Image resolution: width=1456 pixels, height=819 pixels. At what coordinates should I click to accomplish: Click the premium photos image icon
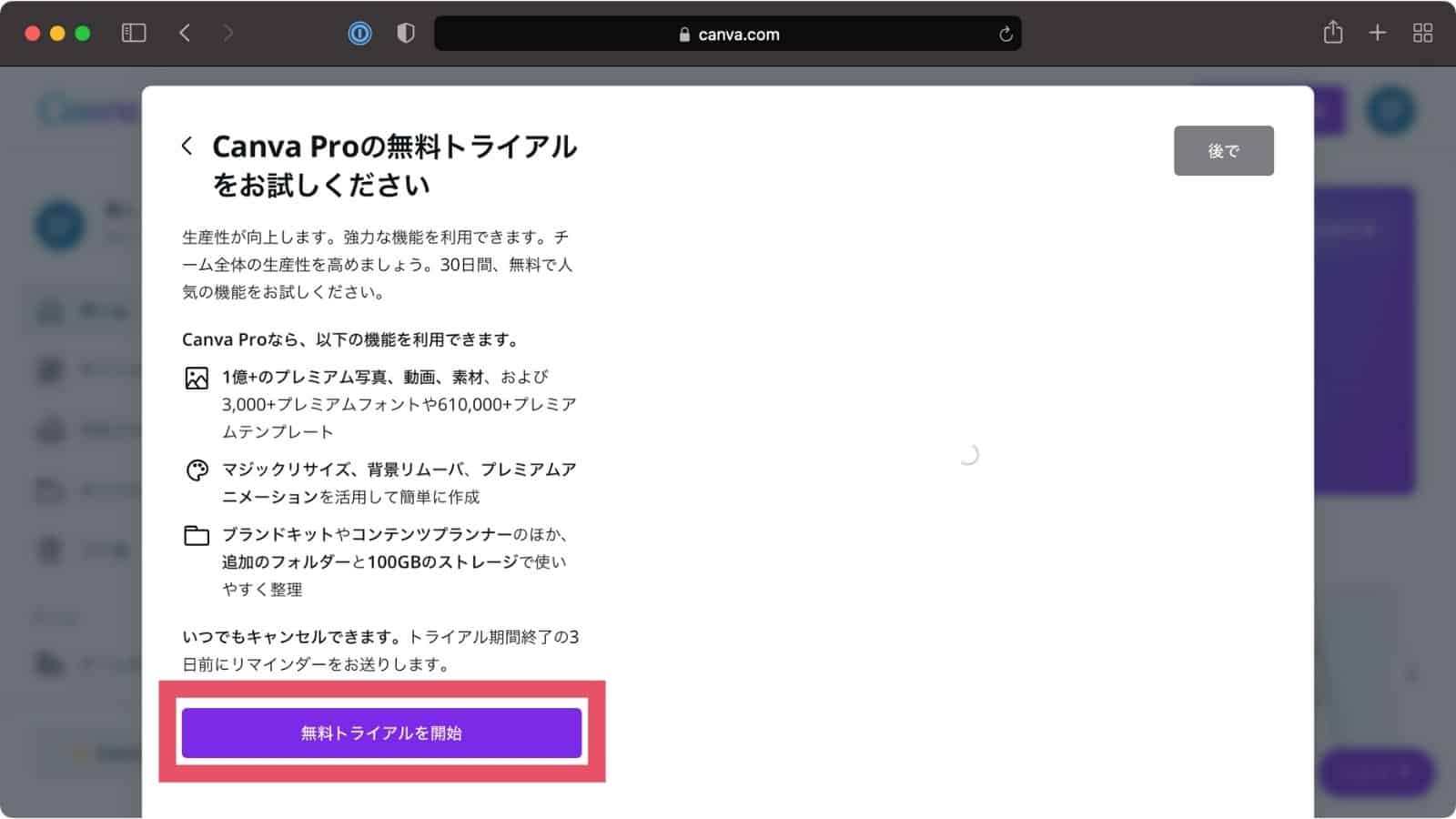[x=197, y=379]
